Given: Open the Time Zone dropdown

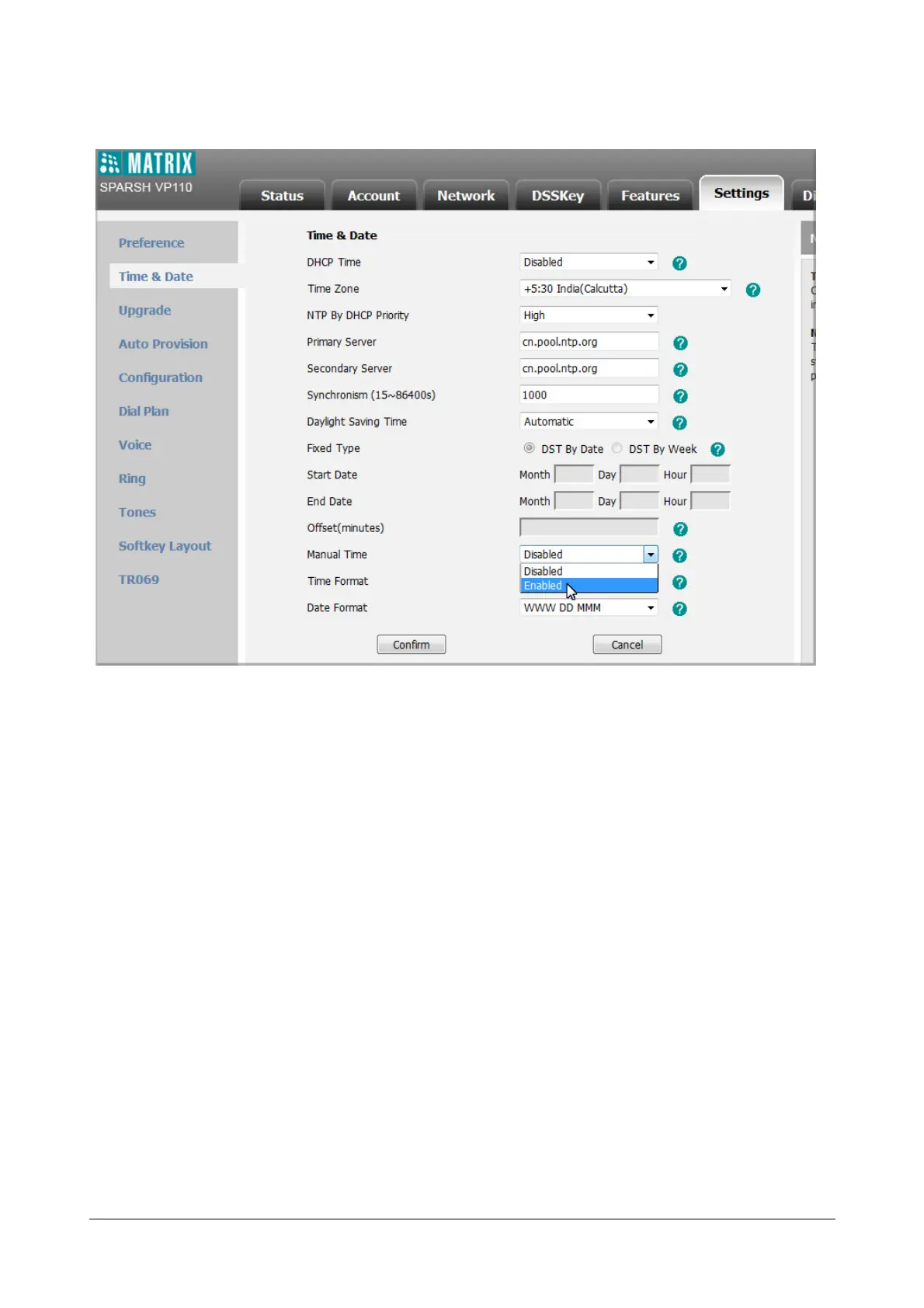Looking at the screenshot, I should point(625,289).
